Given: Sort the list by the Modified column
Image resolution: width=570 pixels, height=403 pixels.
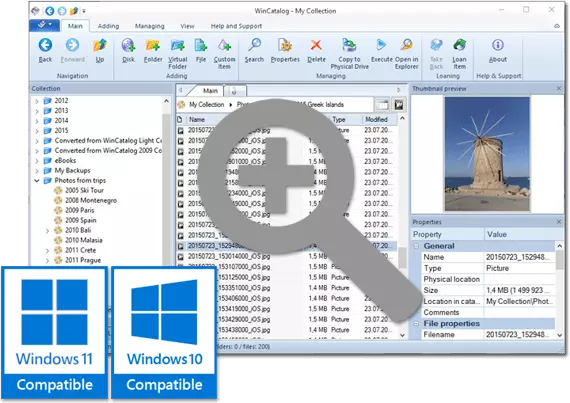Looking at the screenshot, I should [376, 120].
